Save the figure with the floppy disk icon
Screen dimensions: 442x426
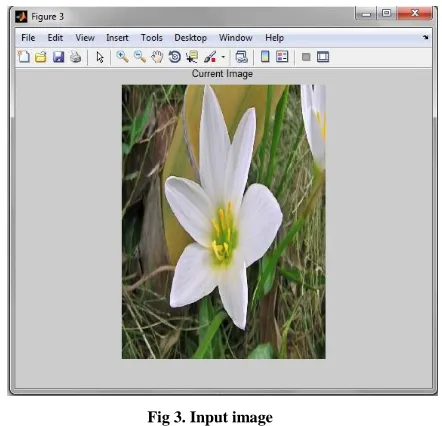58,57
